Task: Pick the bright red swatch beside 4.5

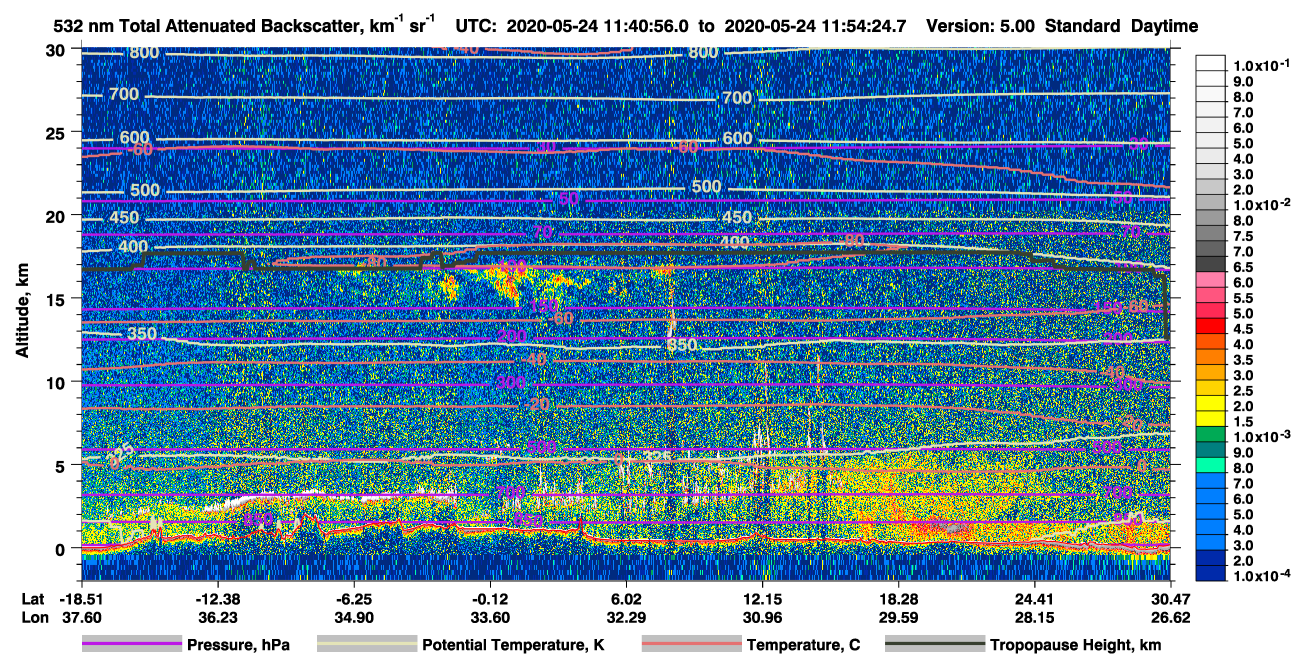Action: coord(1211,327)
